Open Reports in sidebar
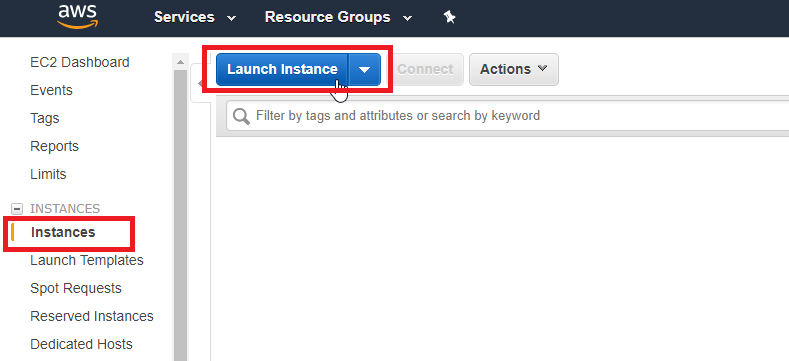This screenshot has height=361, width=789. [54, 147]
